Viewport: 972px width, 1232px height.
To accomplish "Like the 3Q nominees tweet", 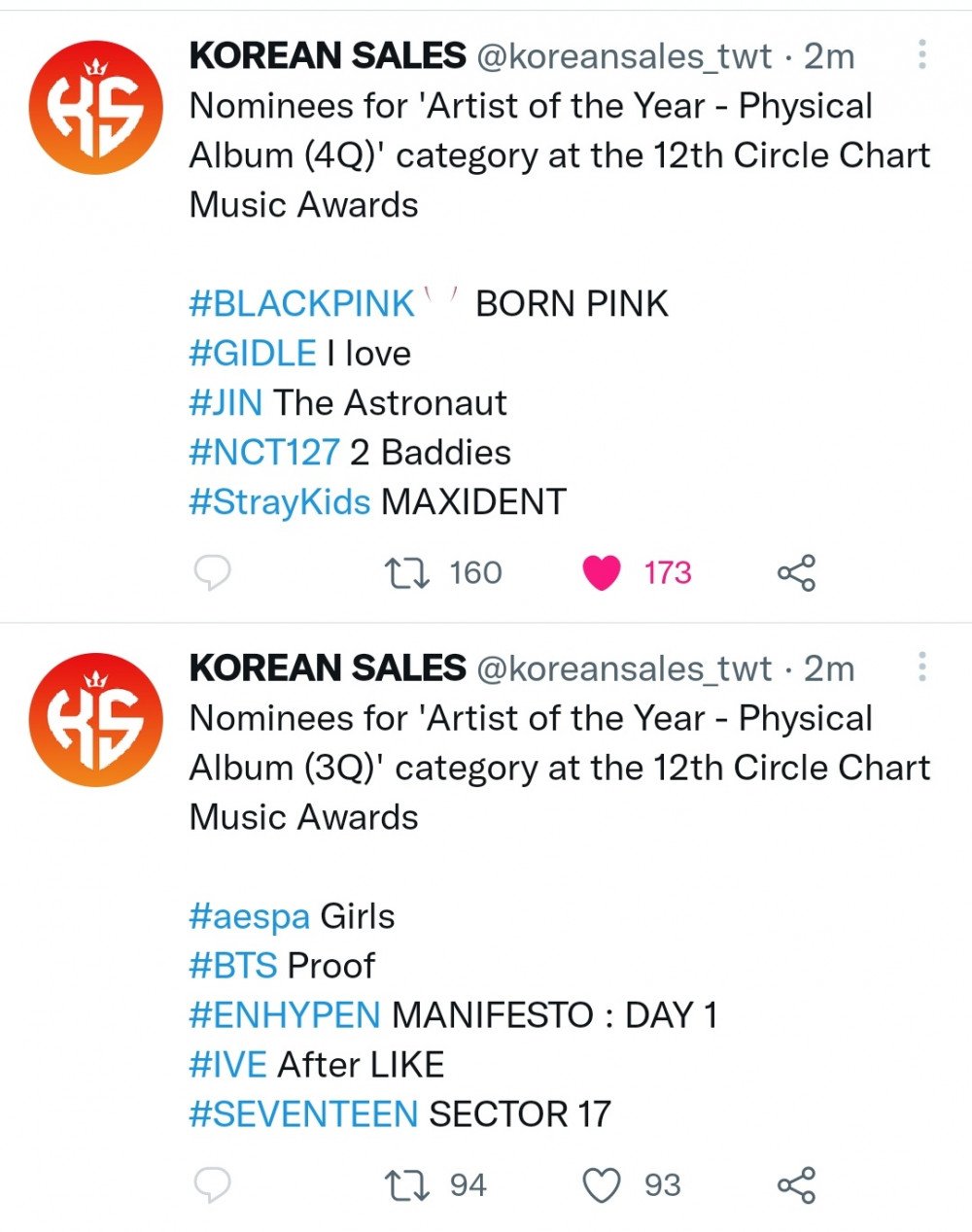I will tap(602, 1185).
